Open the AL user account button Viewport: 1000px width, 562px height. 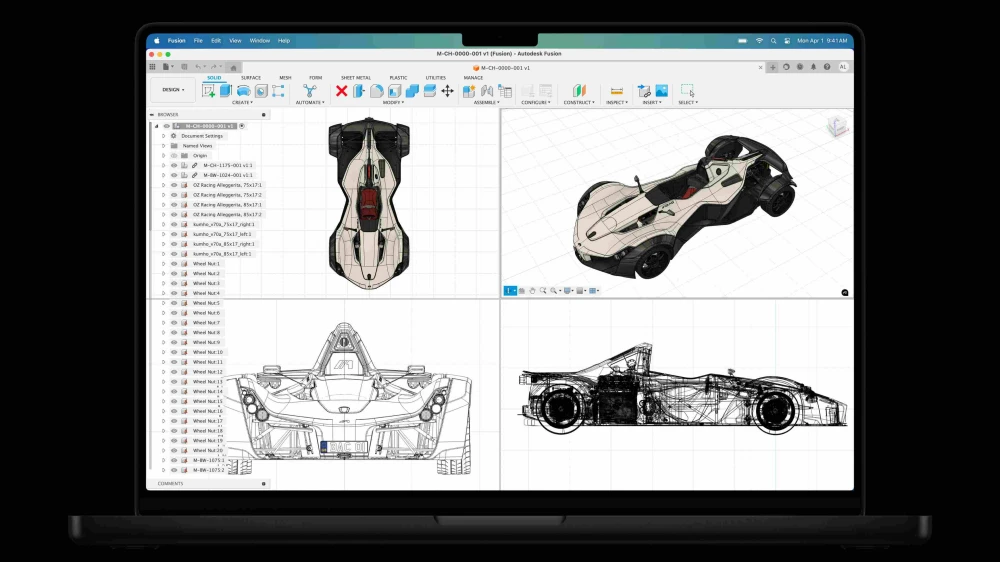[843, 66]
